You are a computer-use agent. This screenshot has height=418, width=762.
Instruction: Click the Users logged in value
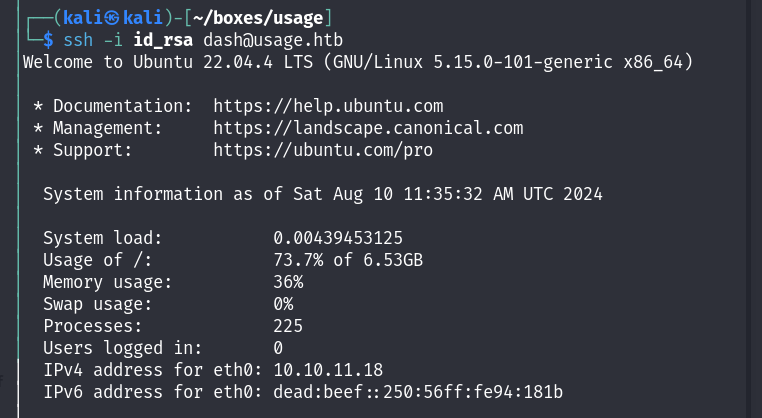(278, 348)
